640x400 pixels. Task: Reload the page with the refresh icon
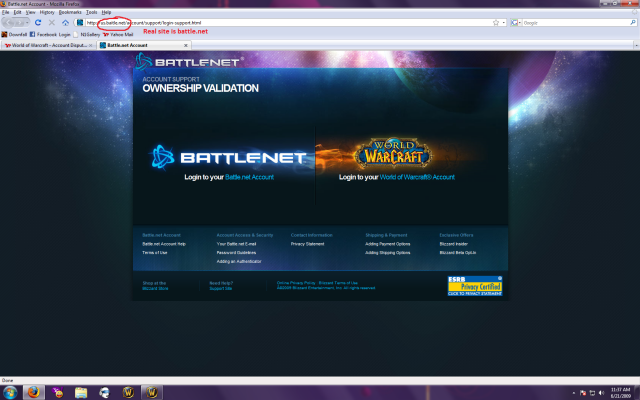coord(38,22)
